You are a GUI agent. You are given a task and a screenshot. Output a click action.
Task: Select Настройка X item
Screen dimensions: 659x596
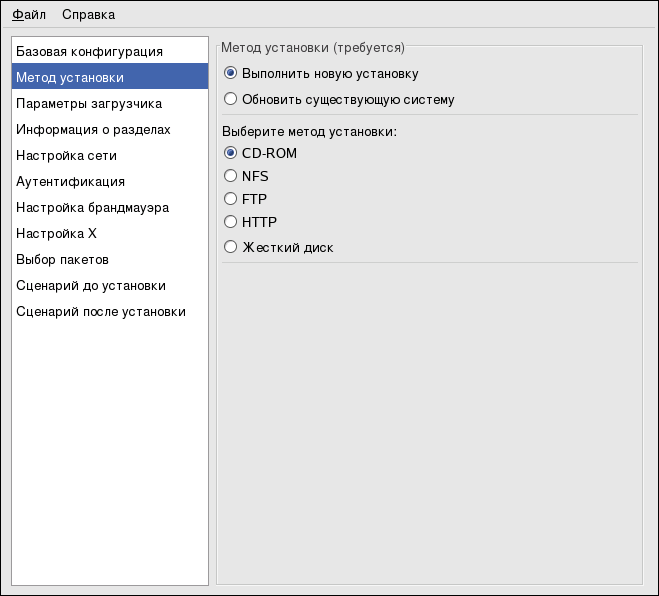(x=56, y=233)
